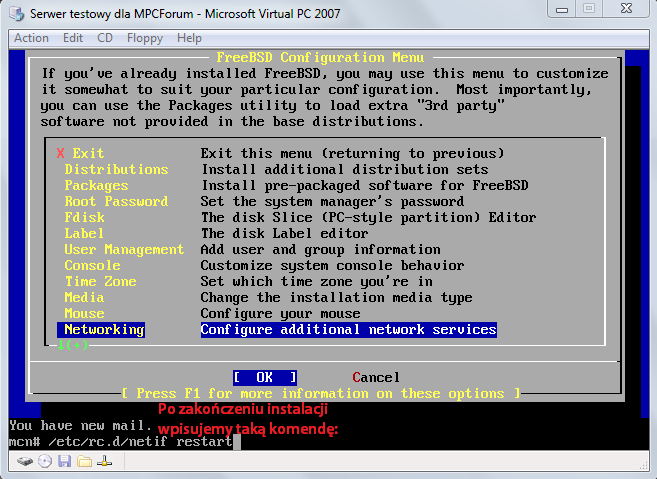Click Cancel in the Configuration Menu

tap(376, 378)
